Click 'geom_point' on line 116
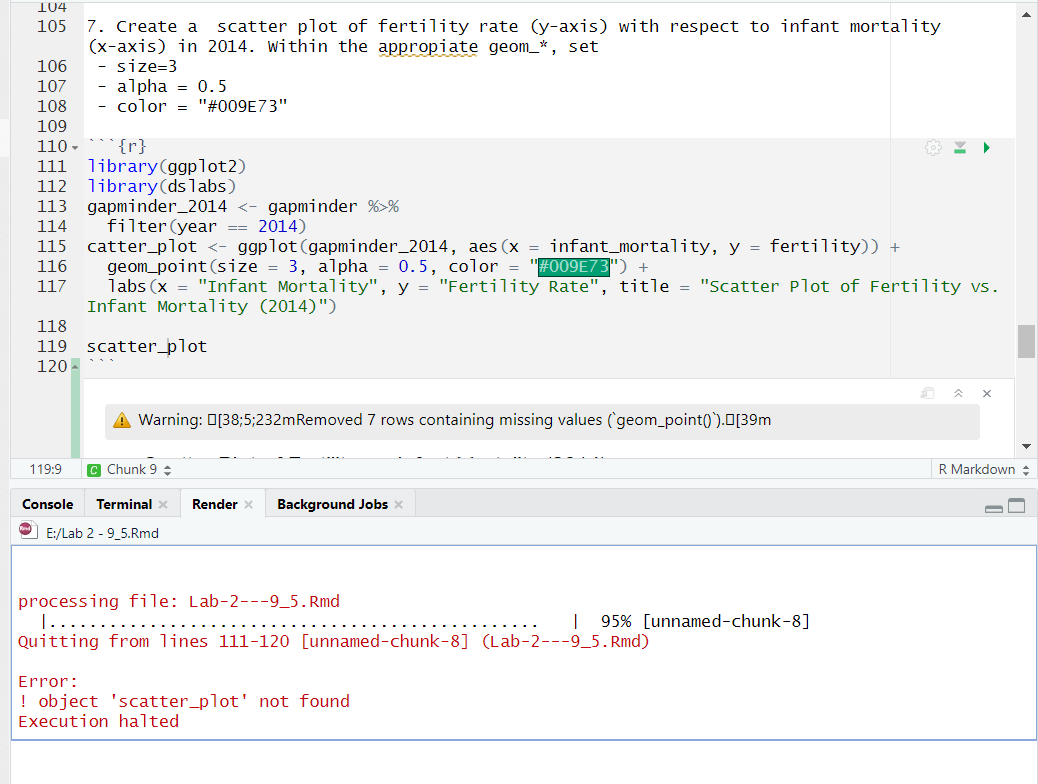Image resolution: width=1038 pixels, height=784 pixels. pyautogui.click(x=157, y=267)
